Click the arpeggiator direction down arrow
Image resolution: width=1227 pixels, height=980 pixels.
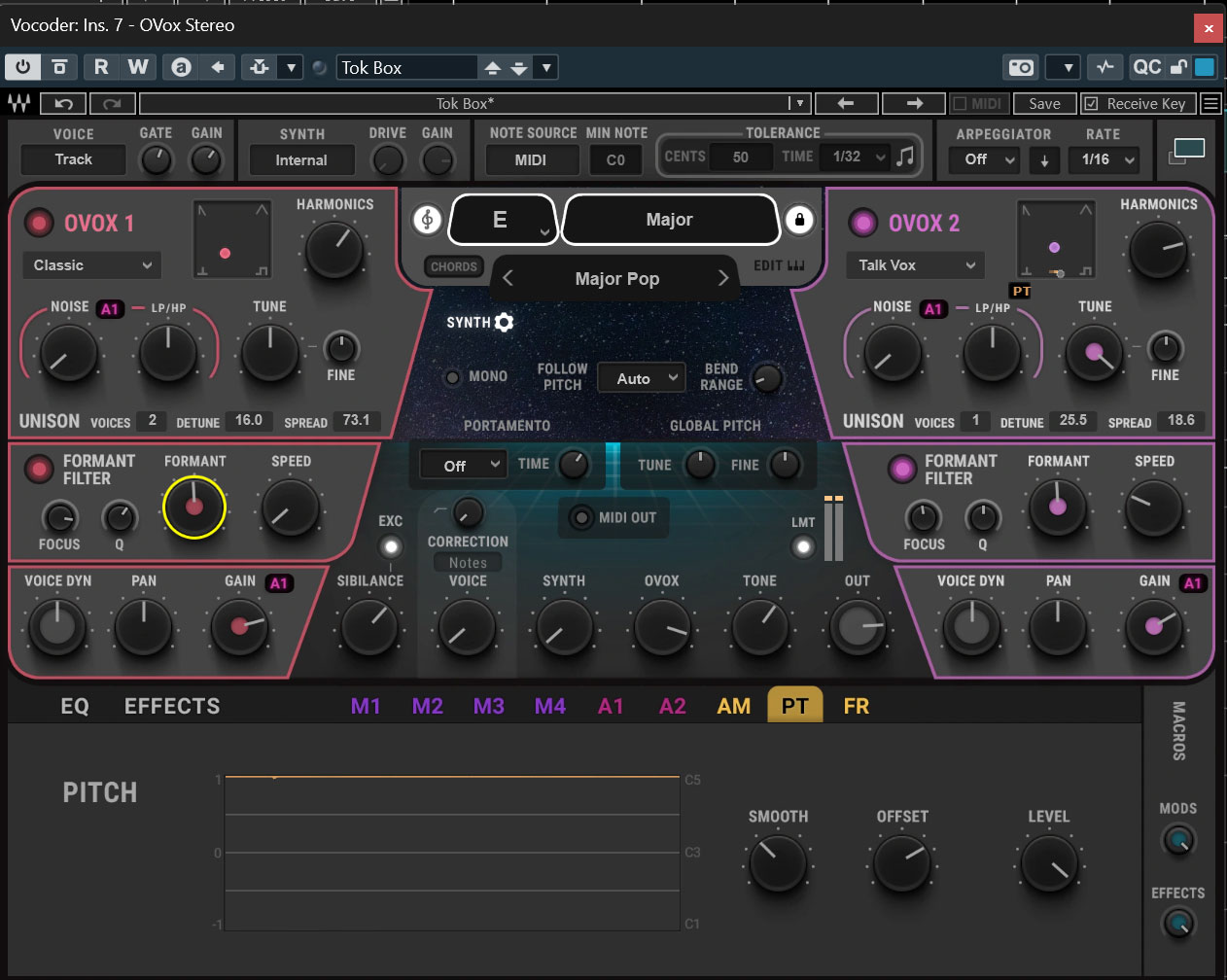1044,160
